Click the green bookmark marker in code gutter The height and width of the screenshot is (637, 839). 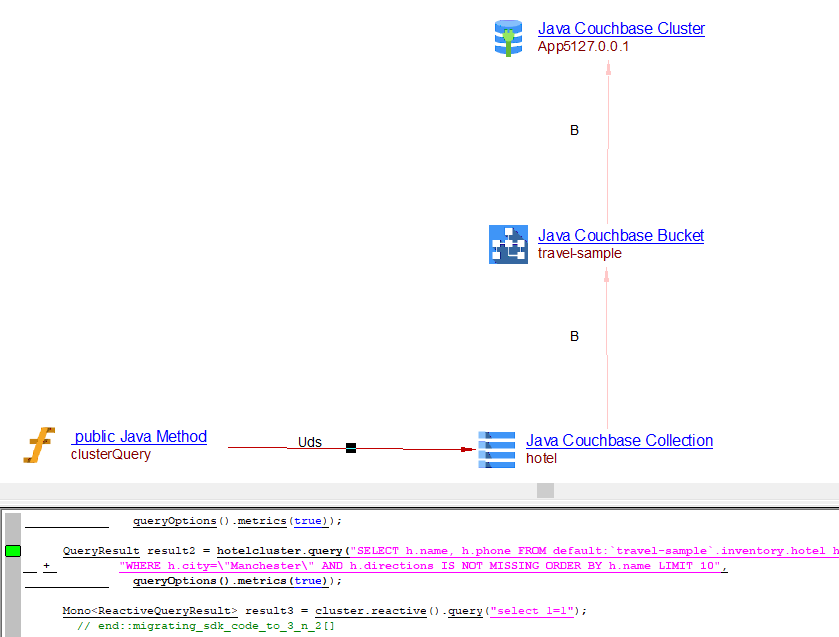[x=13, y=551]
